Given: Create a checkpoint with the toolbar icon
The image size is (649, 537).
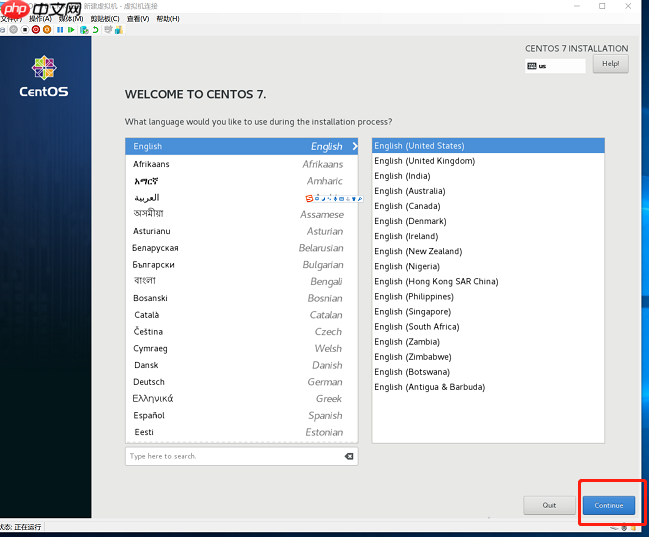Looking at the screenshot, I should tap(84, 30).
